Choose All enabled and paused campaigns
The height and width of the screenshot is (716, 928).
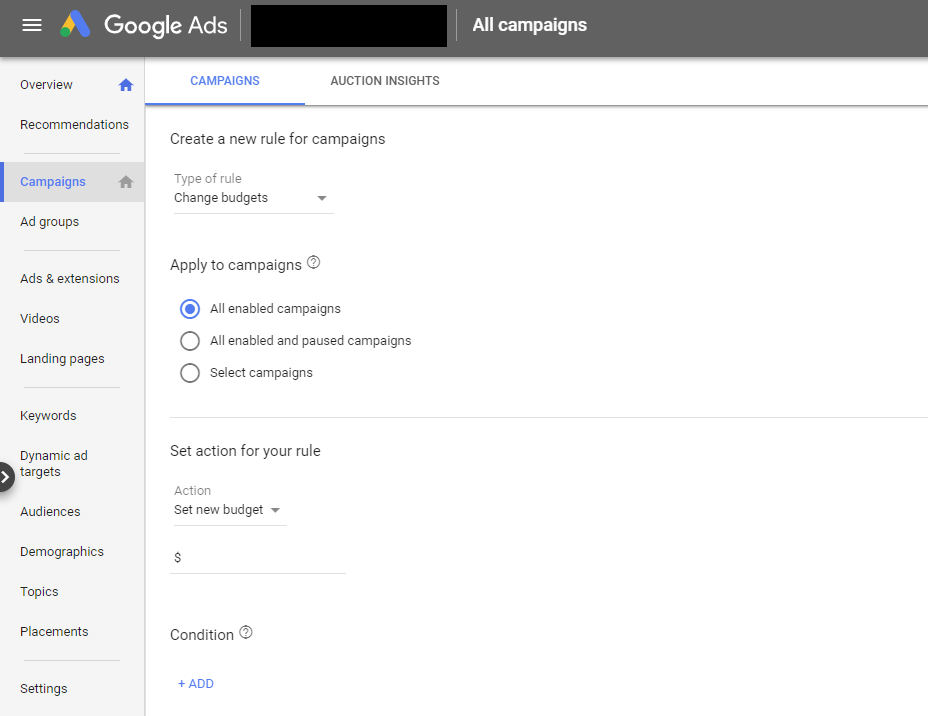pos(190,340)
